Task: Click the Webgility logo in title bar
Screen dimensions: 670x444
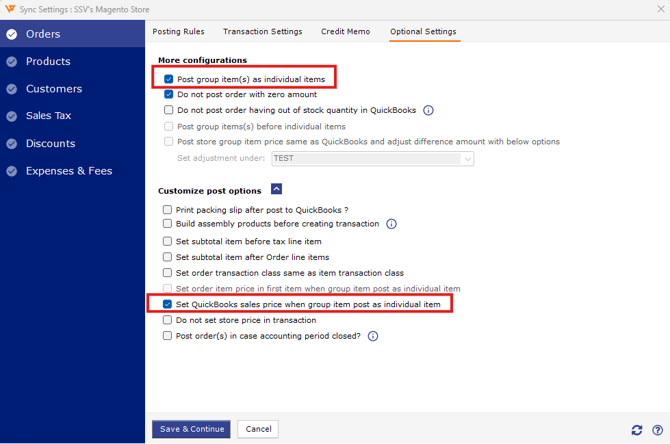Action: pos(10,9)
